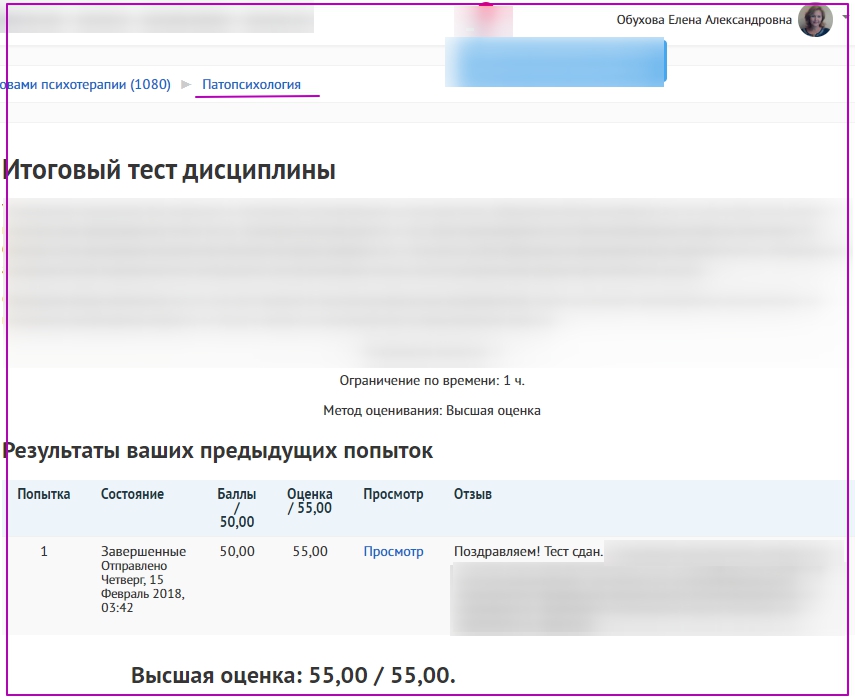Click the Поздравляем! Тест сдан. feedback text
Screen dimensions: 855x700
tap(529, 552)
